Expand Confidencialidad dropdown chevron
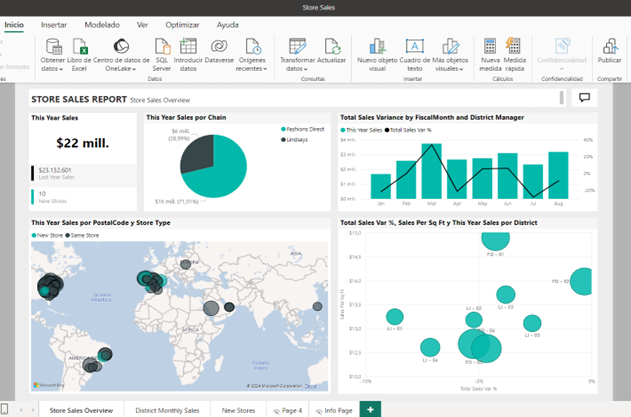 tap(562, 69)
